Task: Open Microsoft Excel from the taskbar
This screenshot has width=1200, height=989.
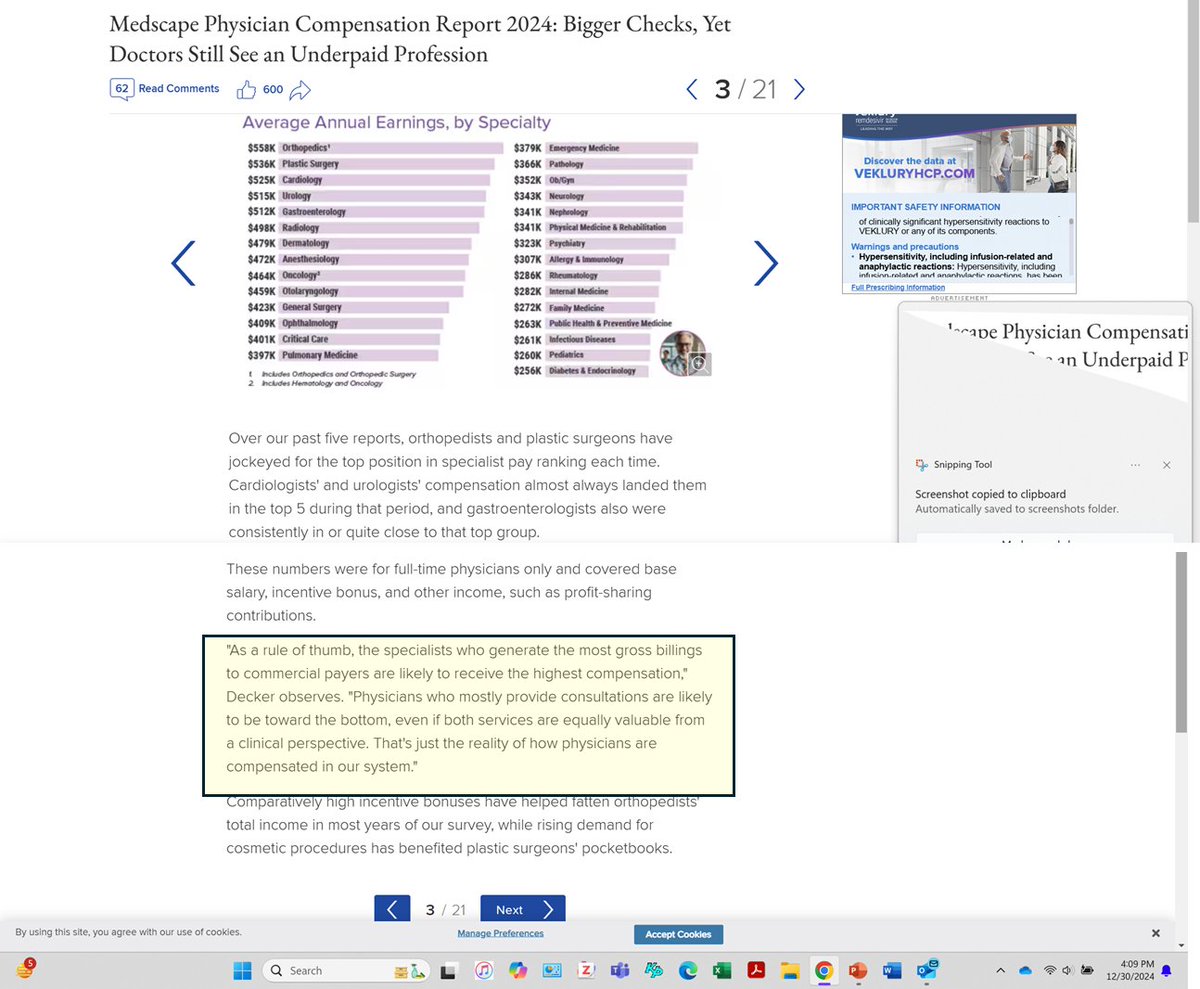Action: coord(721,970)
